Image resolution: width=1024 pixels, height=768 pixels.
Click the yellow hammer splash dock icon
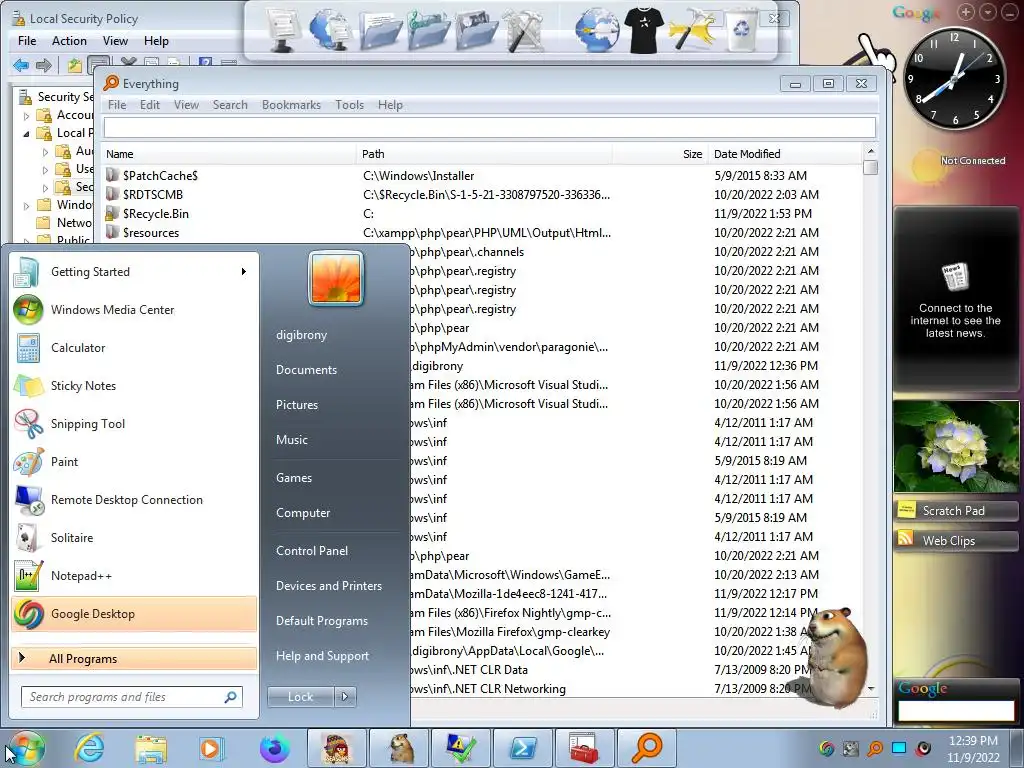click(692, 30)
